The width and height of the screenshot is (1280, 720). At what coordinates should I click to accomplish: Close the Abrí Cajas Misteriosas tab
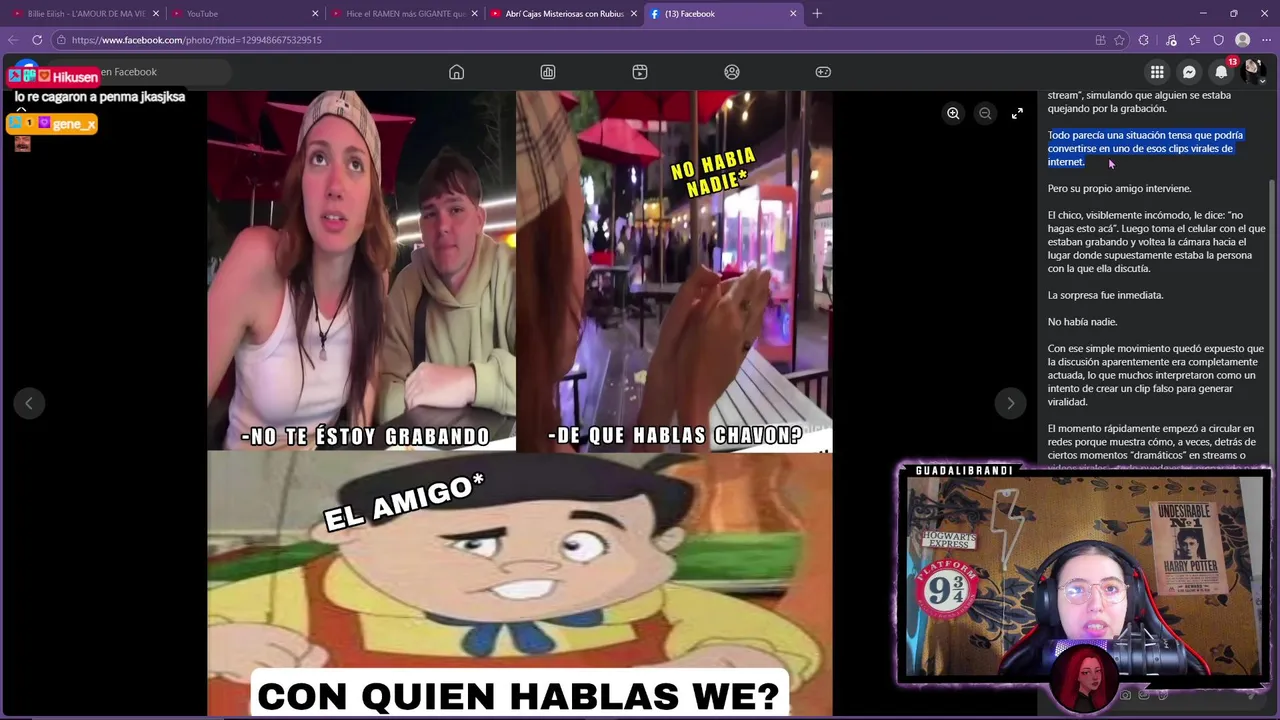click(x=634, y=14)
